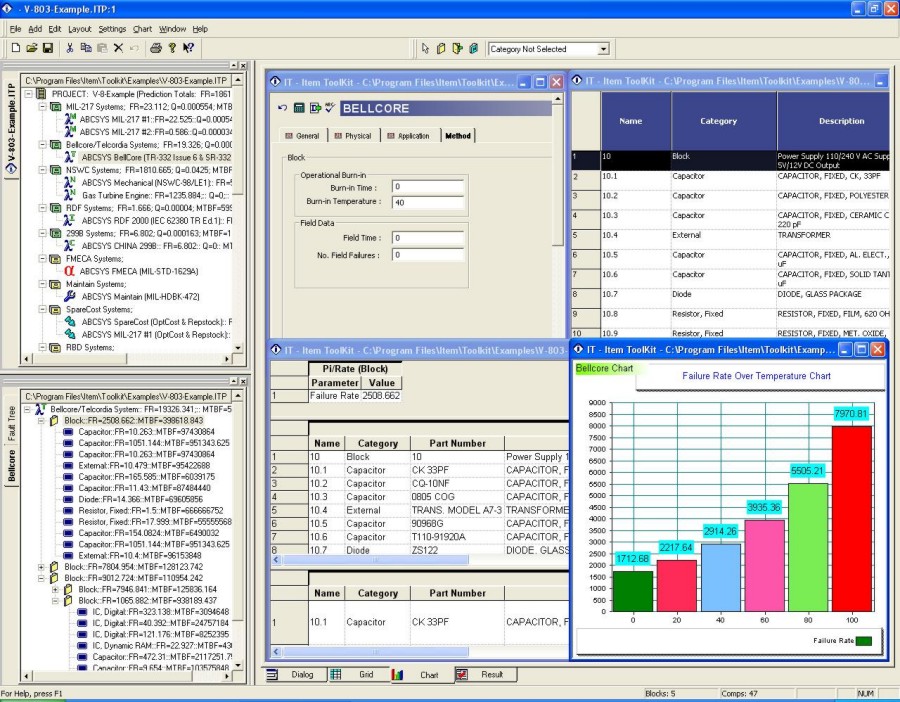Click the Print toolbar icon
Viewport: 900px width, 702px height.
pos(156,48)
